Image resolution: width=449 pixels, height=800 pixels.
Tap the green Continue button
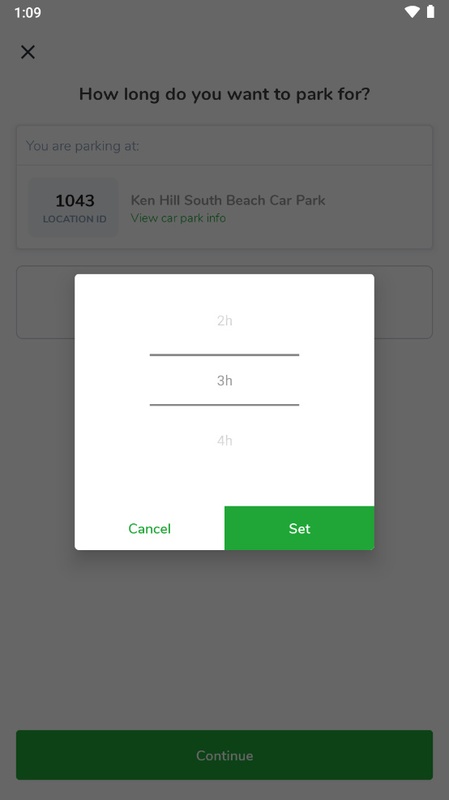[x=224, y=755]
